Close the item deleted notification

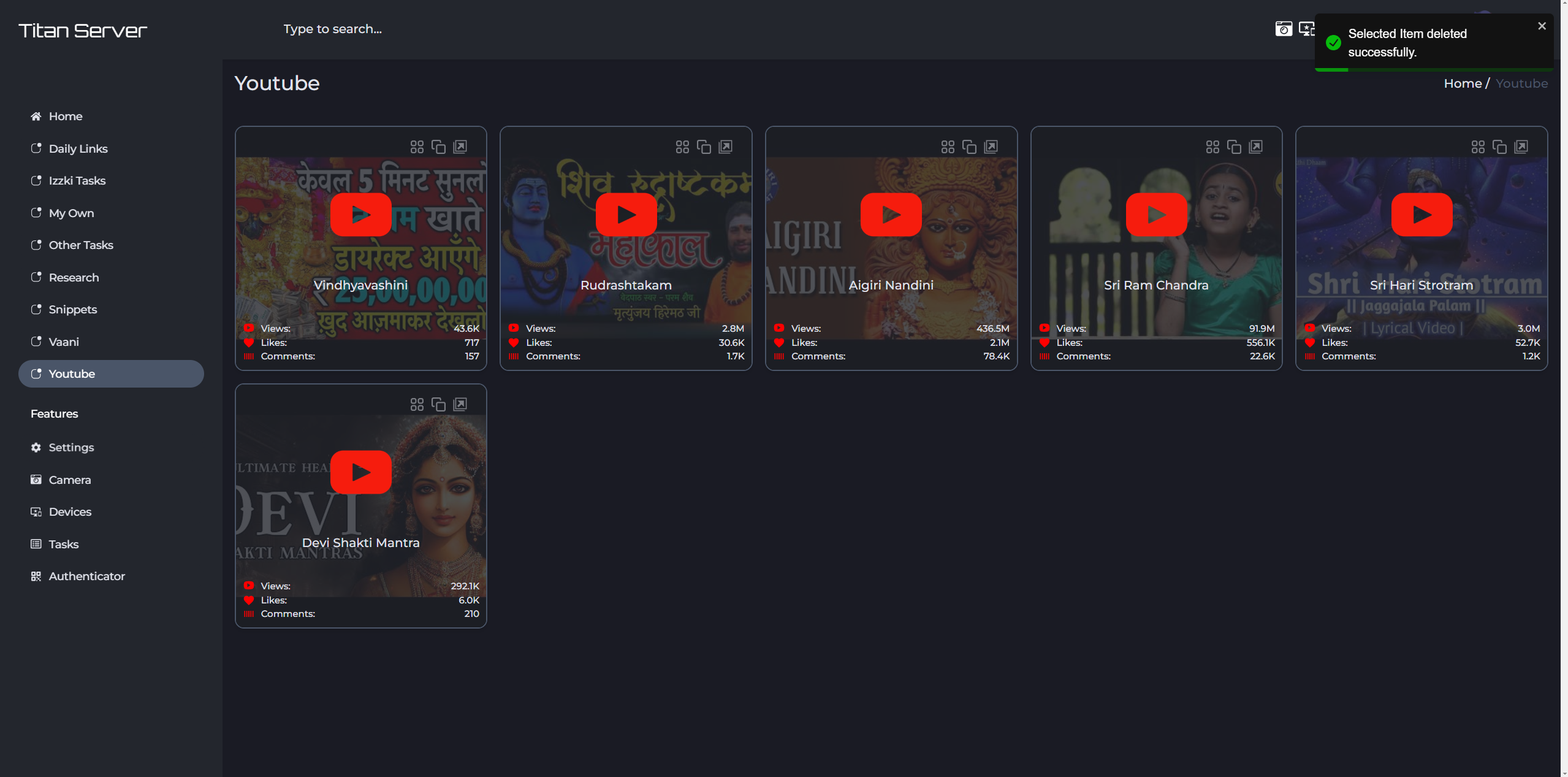1542,26
